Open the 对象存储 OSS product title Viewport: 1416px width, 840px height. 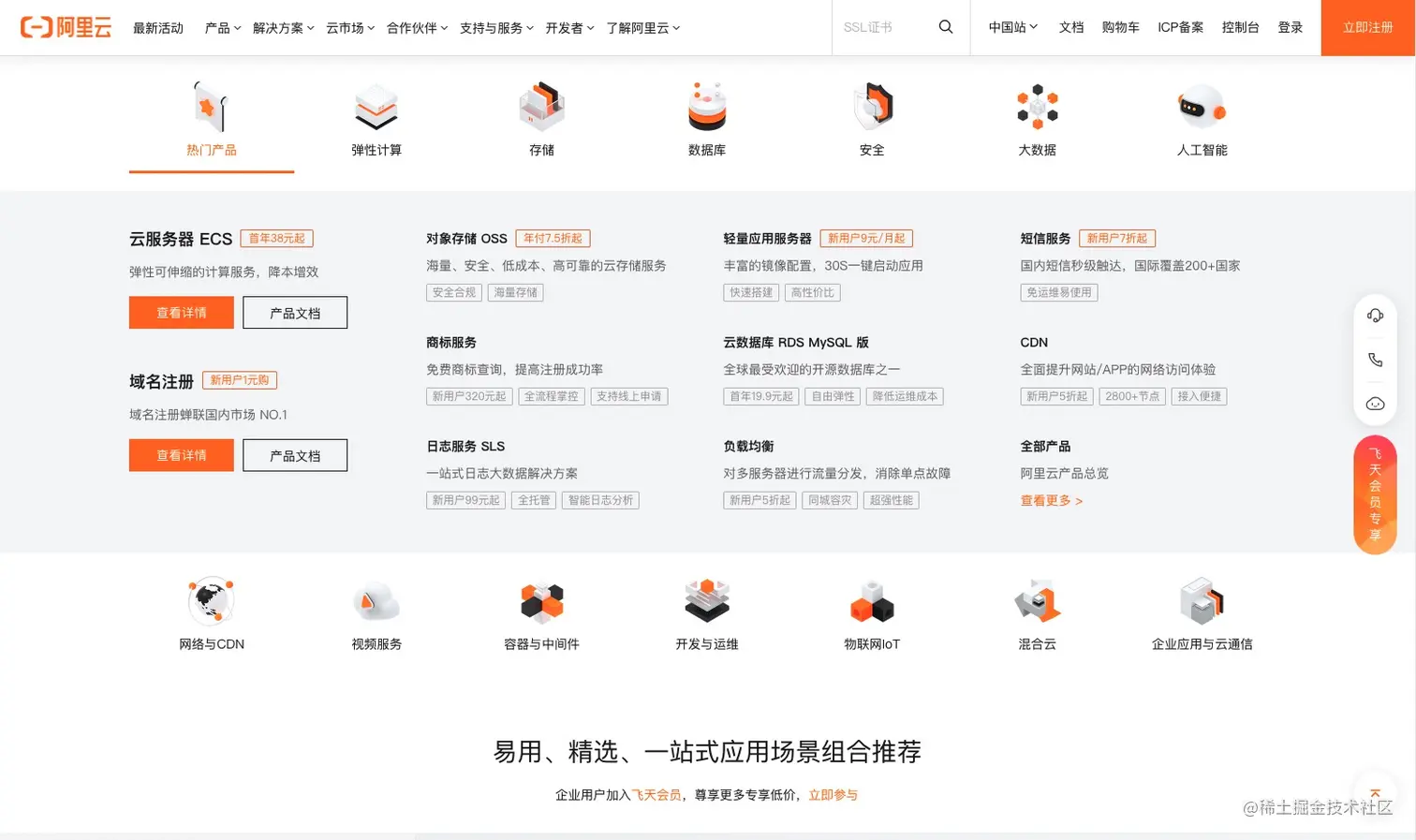[466, 239]
